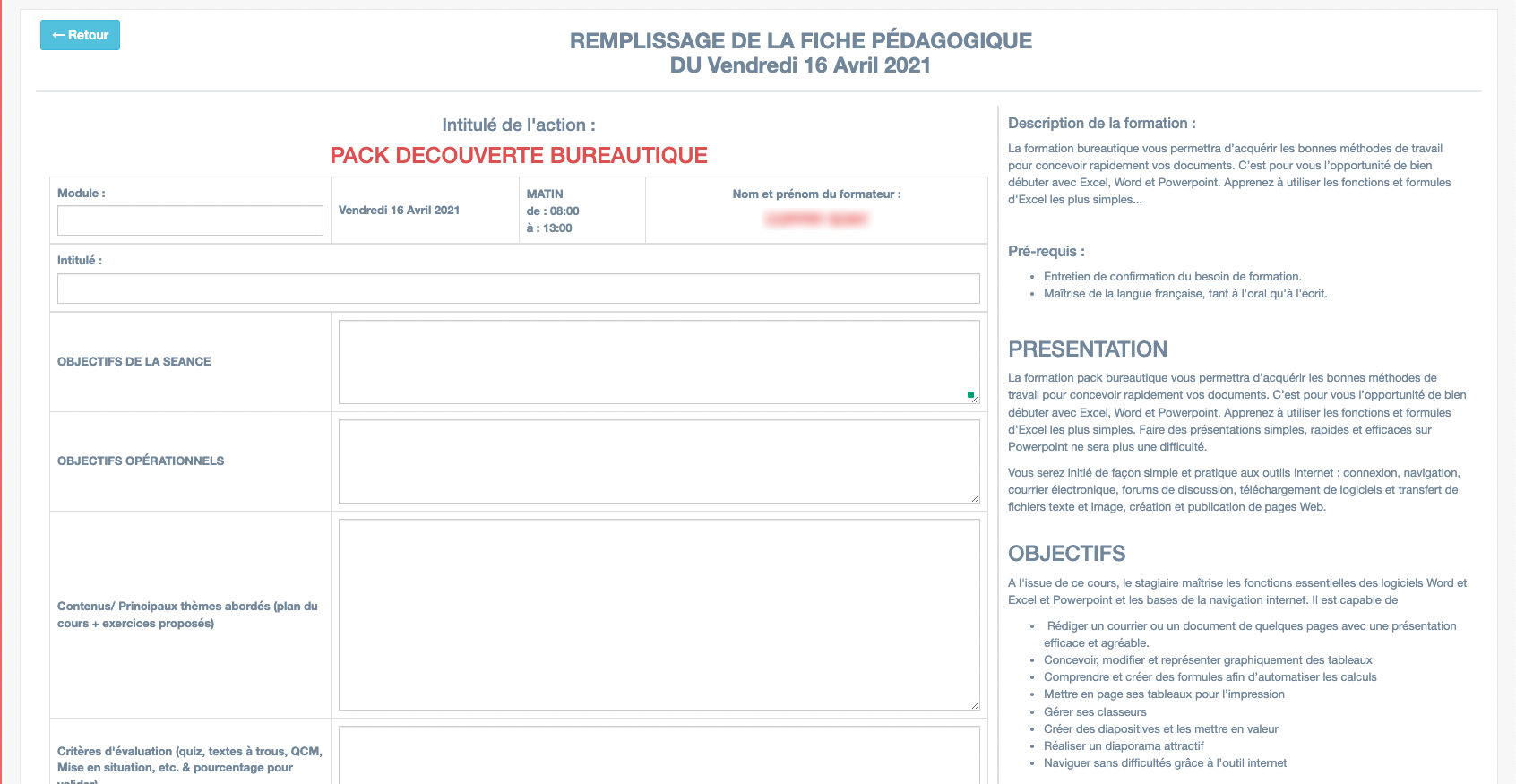
Task: Click the PRESENTATION section heading
Action: coord(1087,349)
